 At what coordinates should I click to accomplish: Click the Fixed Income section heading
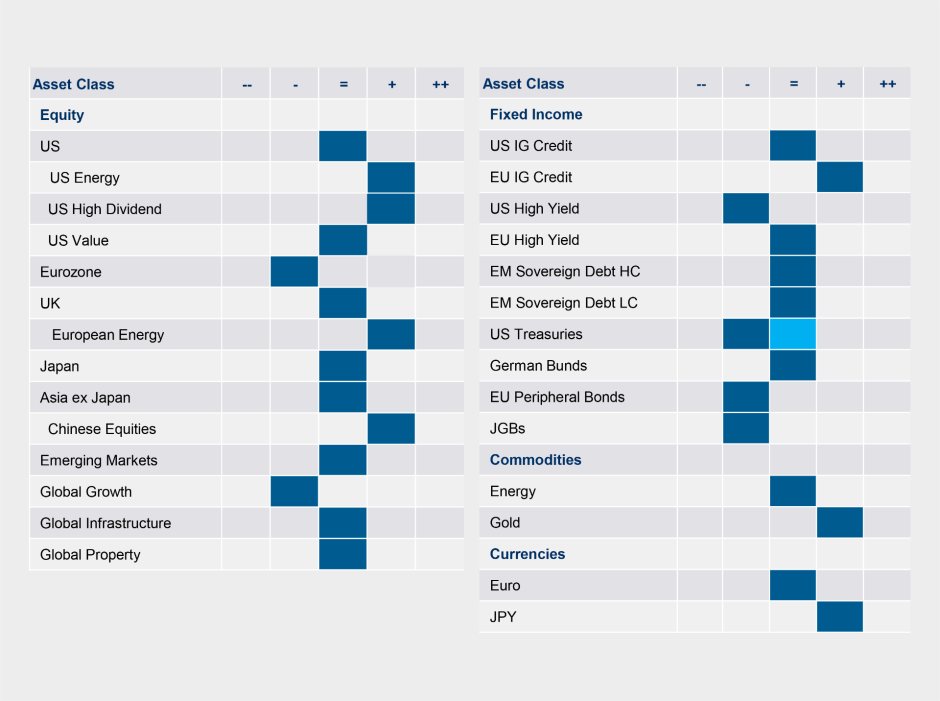pos(536,114)
